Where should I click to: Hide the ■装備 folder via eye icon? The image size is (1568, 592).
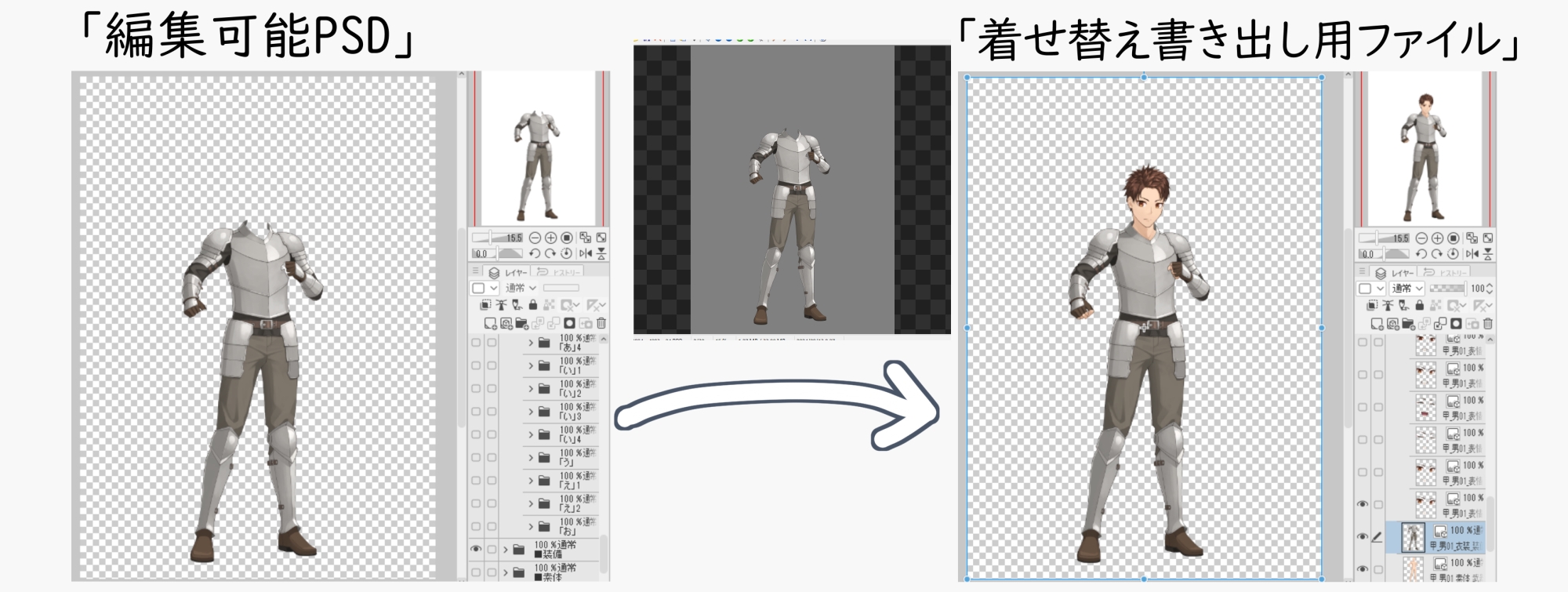coord(475,549)
